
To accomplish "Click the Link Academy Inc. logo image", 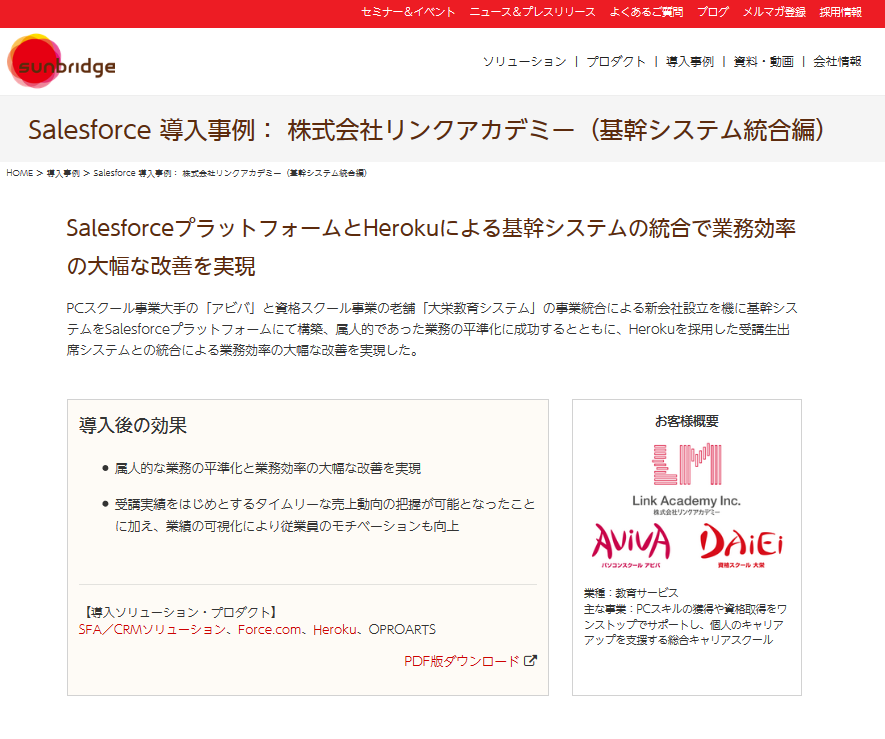I will tap(686, 479).
